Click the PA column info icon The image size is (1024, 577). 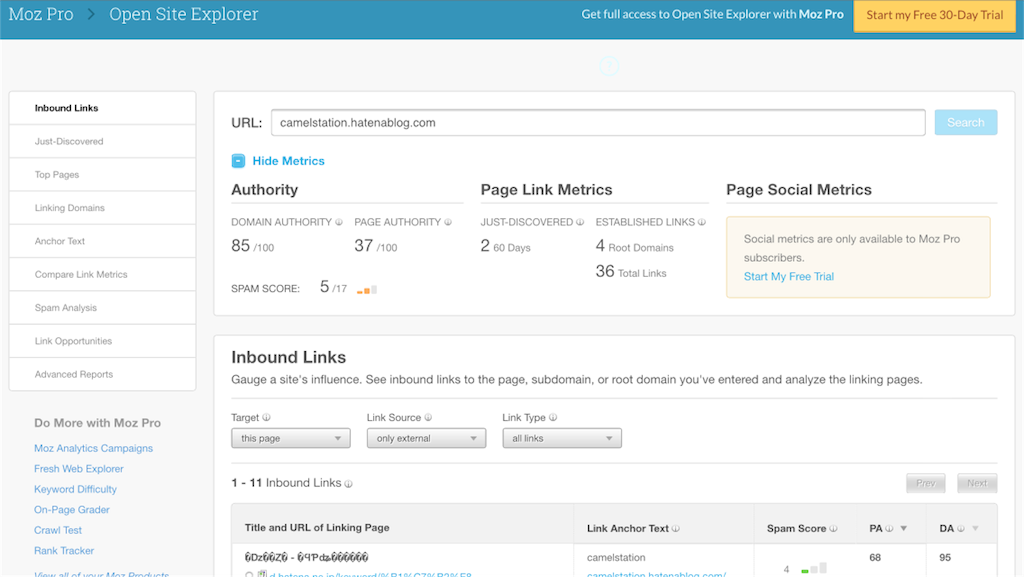click(889, 529)
